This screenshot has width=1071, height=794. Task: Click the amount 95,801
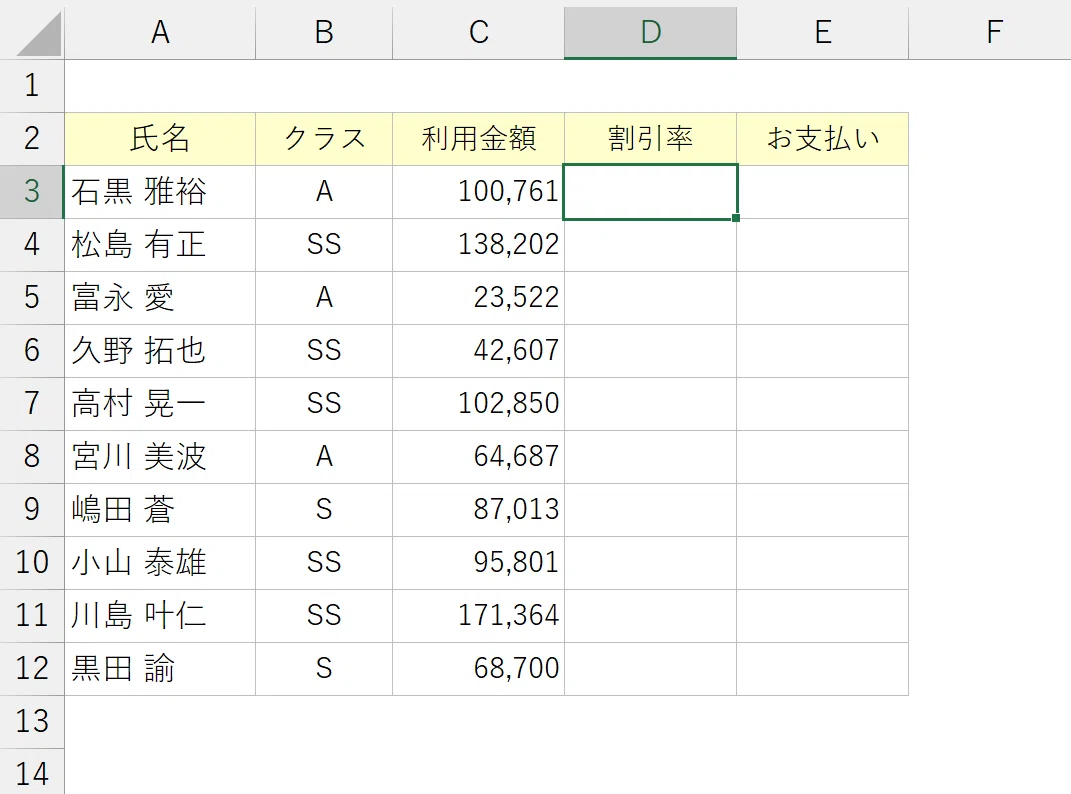tap(516, 562)
